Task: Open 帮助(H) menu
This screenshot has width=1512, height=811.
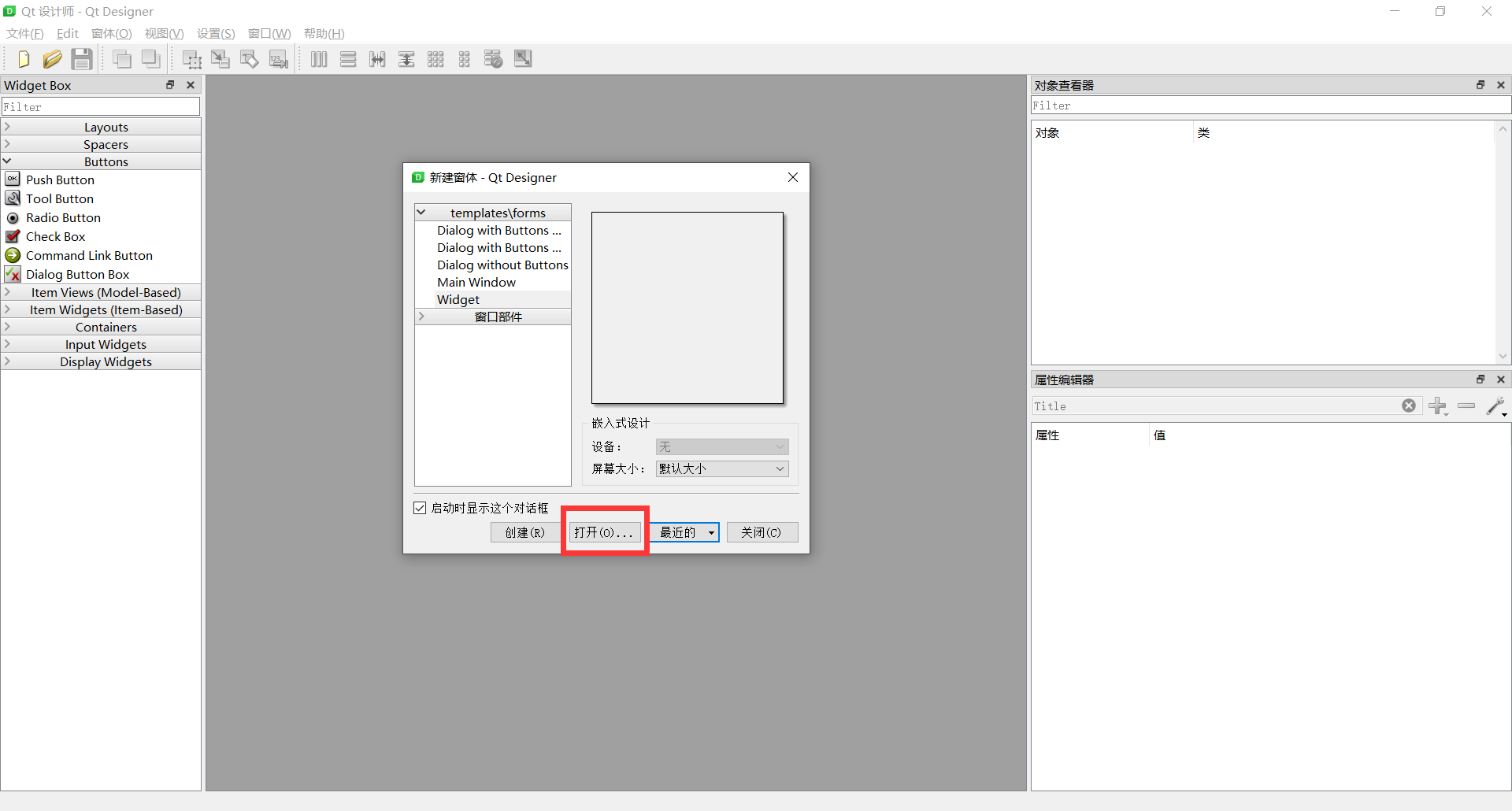Action: click(x=324, y=34)
